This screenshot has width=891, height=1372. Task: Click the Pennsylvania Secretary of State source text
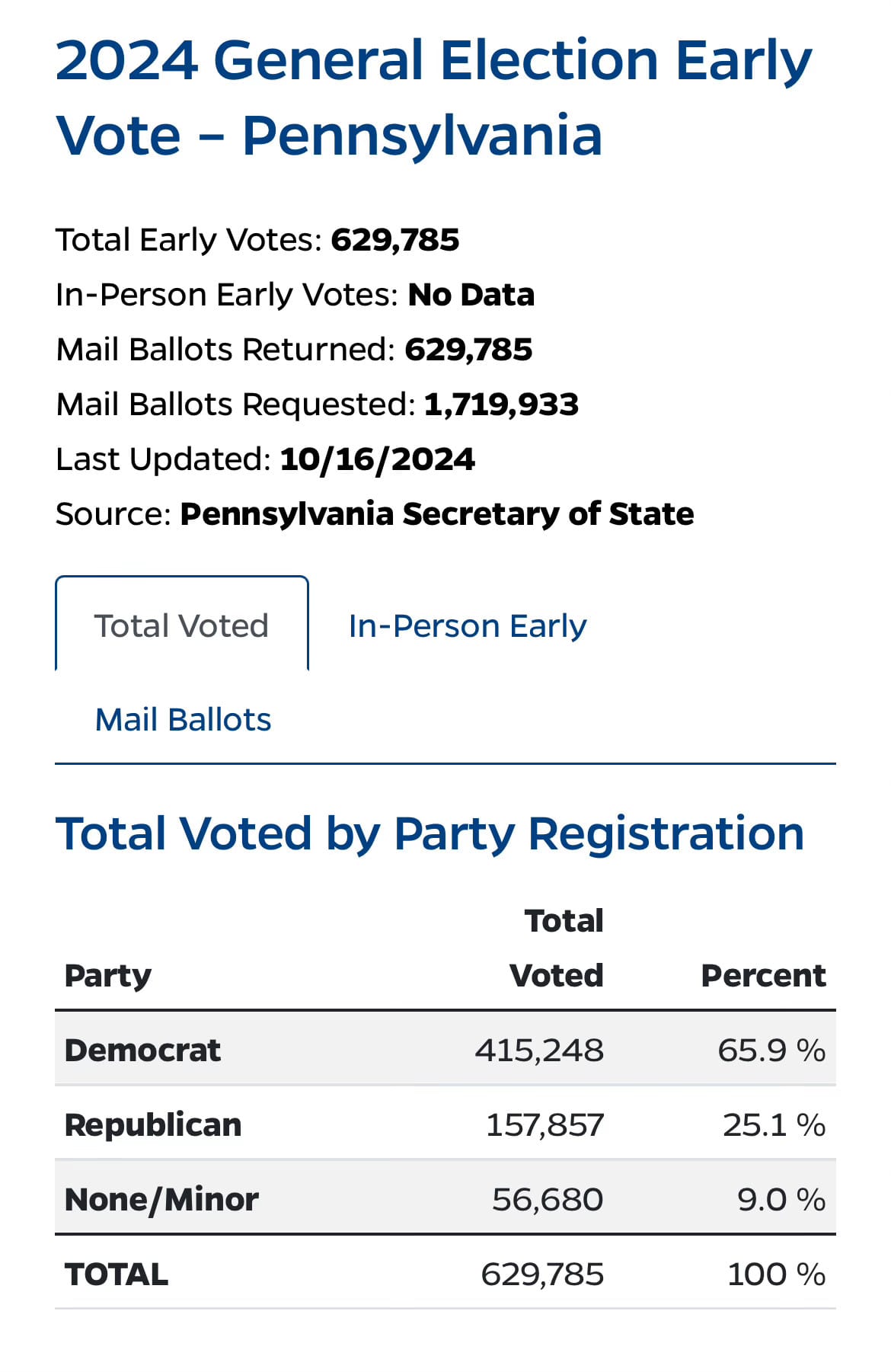tap(436, 513)
